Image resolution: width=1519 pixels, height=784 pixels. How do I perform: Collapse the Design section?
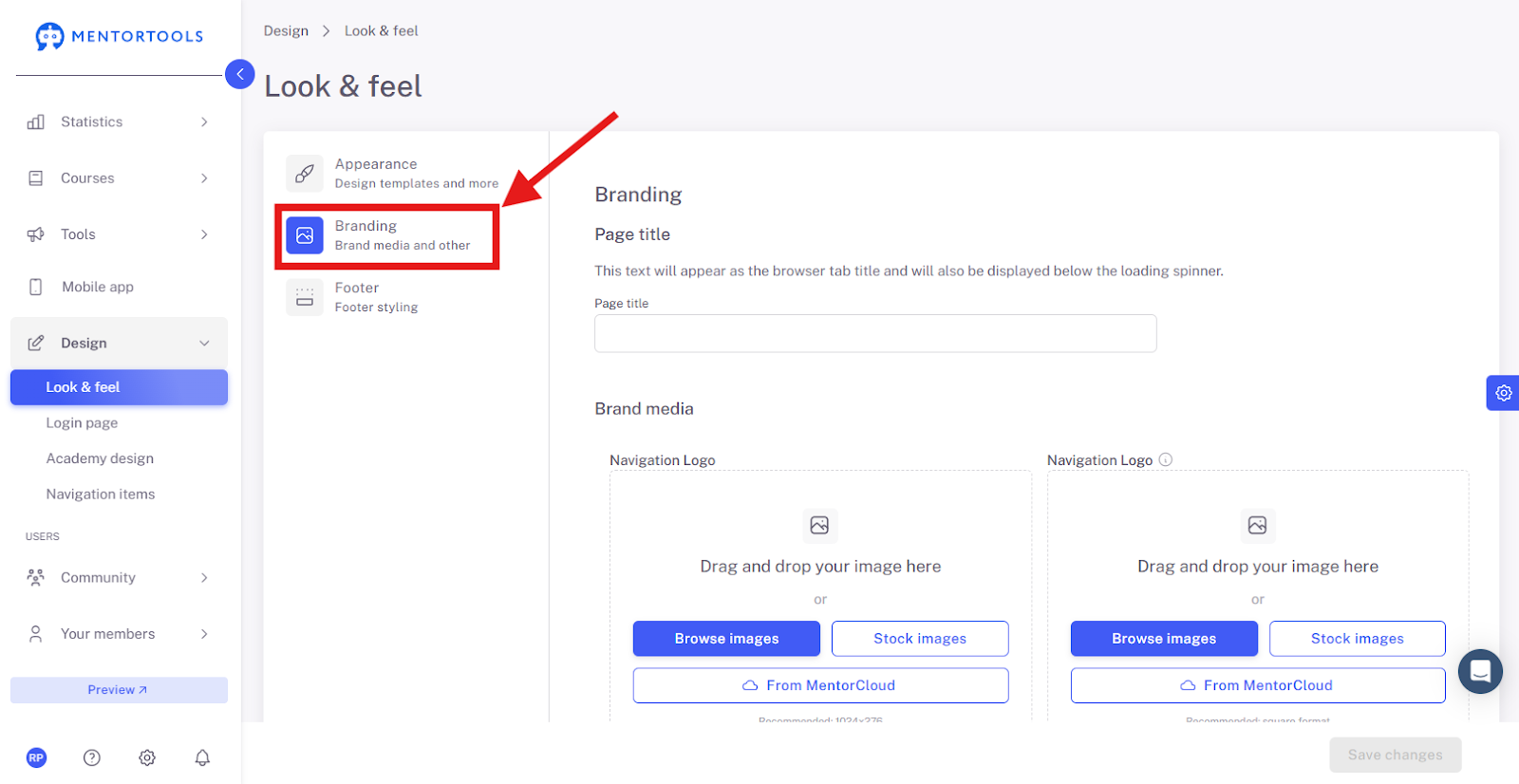point(119,343)
